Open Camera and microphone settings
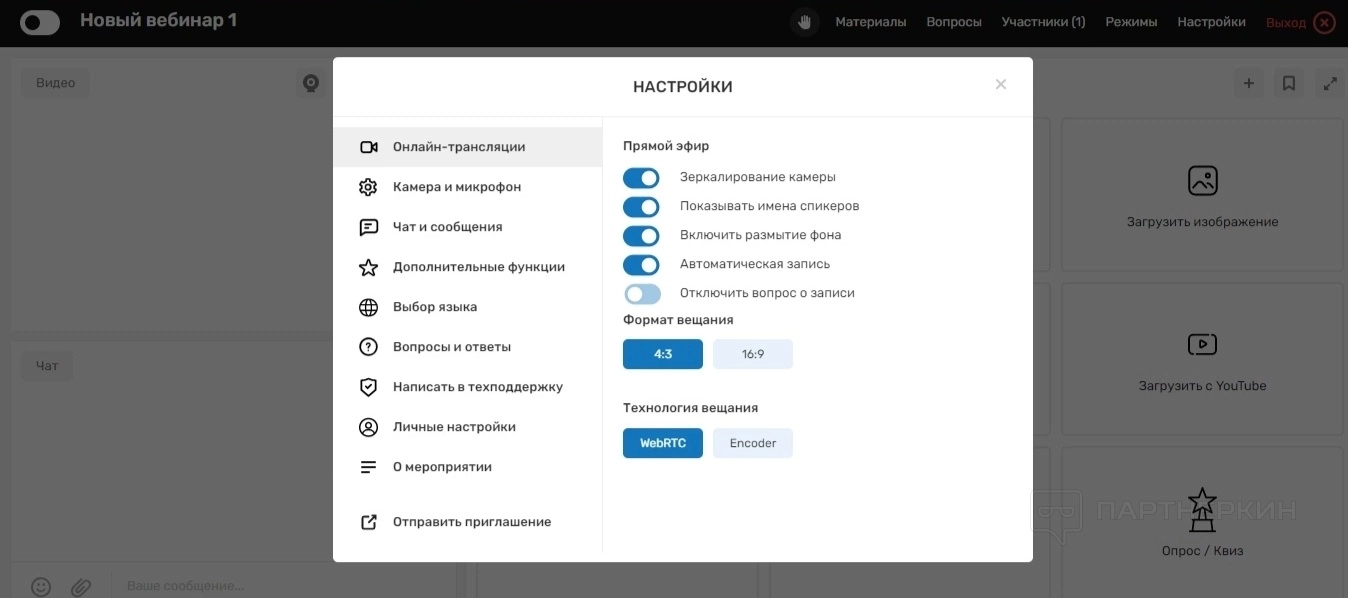The height and width of the screenshot is (598, 1348). point(456,187)
